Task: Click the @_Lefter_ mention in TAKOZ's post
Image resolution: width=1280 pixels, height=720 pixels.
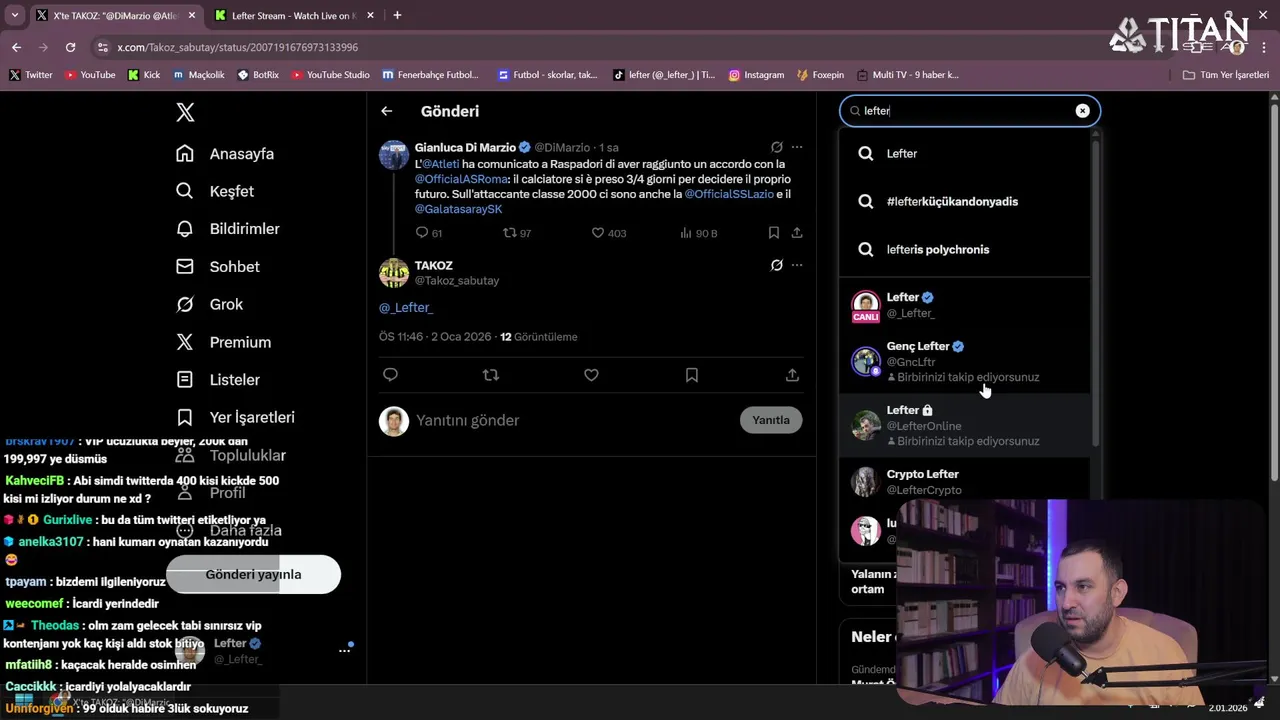Action: [x=406, y=308]
